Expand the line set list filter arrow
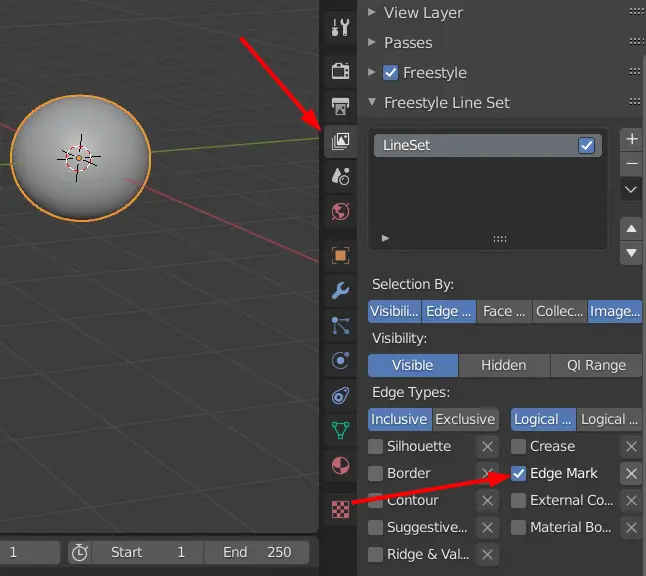This screenshot has width=646, height=576. pyautogui.click(x=385, y=238)
